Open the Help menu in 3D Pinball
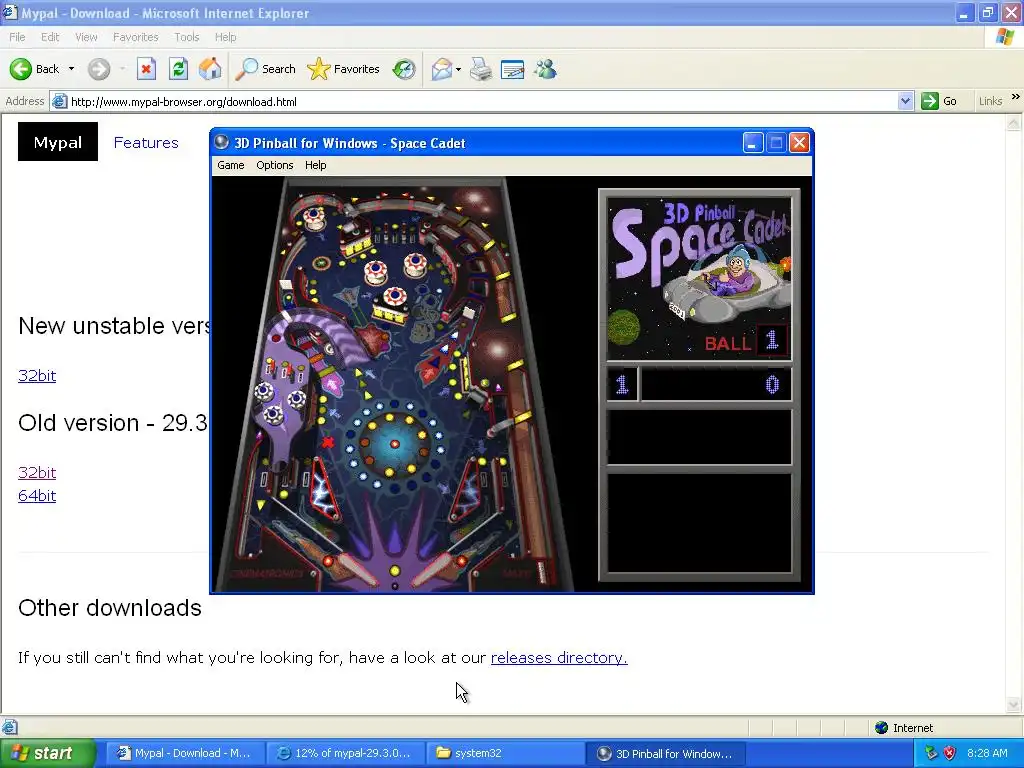The height and width of the screenshot is (768, 1024). (315, 165)
